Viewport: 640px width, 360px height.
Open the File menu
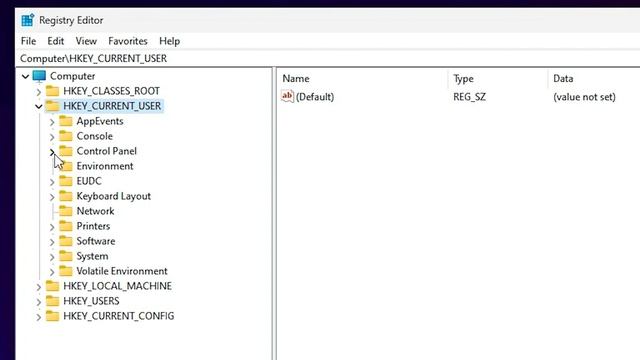coord(28,41)
